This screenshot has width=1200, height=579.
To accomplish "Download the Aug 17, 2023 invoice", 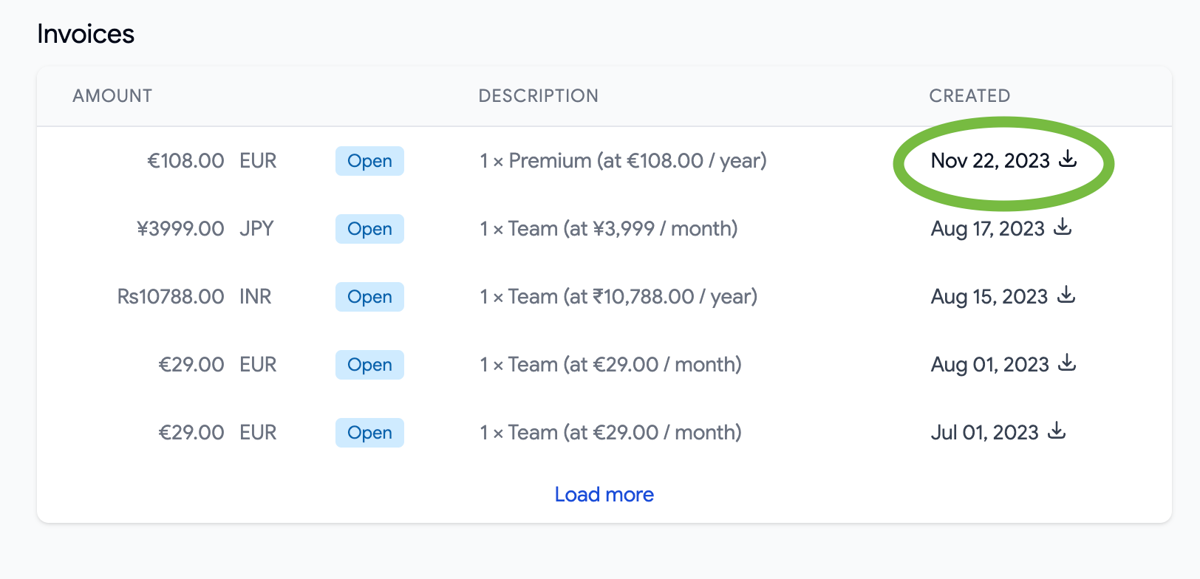I will point(1063,227).
